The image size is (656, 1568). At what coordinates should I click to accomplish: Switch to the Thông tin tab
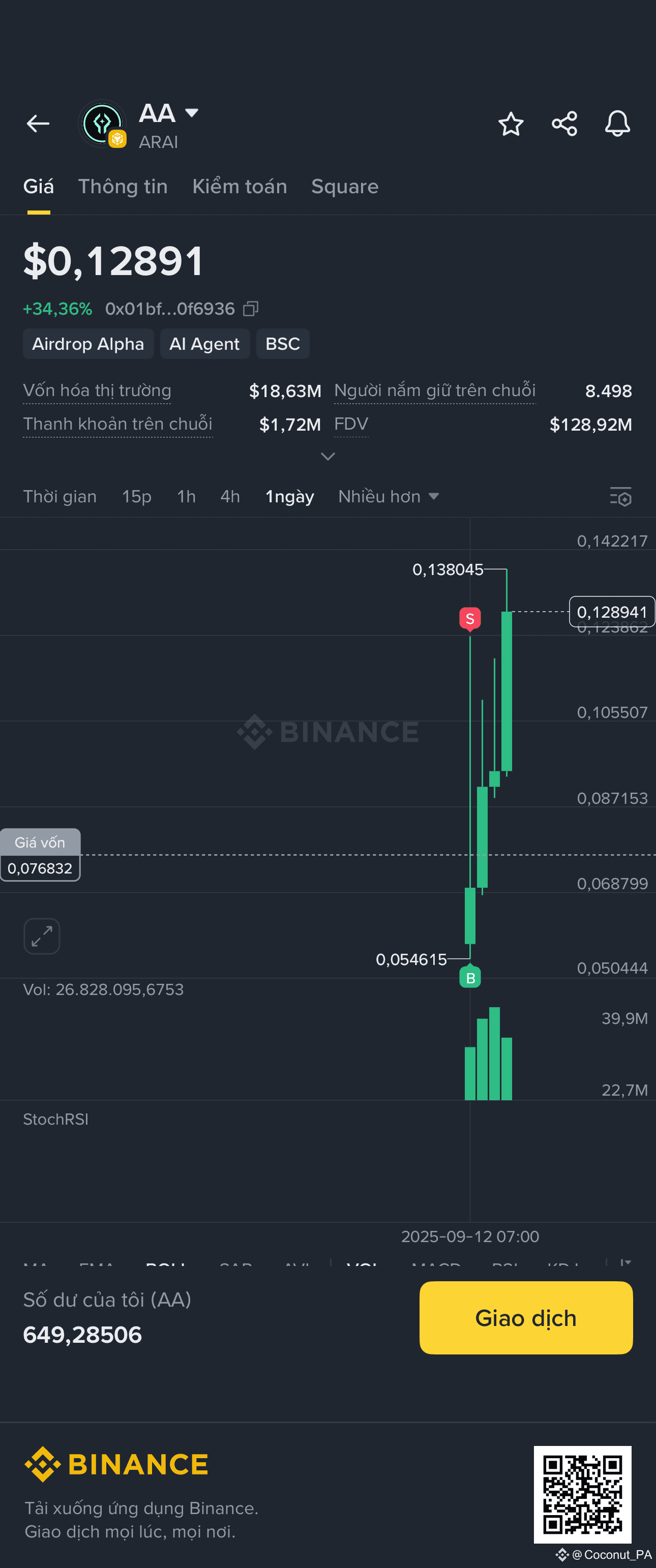(123, 186)
